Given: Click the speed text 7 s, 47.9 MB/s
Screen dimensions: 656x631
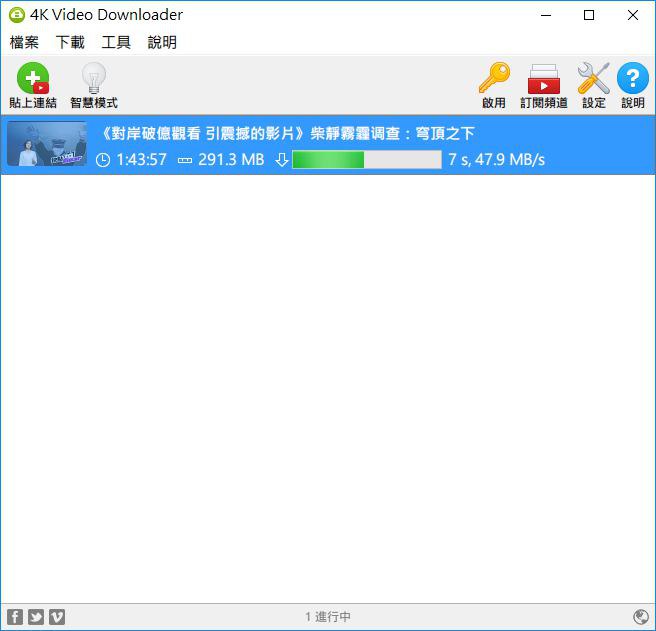Looking at the screenshot, I should pos(497,160).
